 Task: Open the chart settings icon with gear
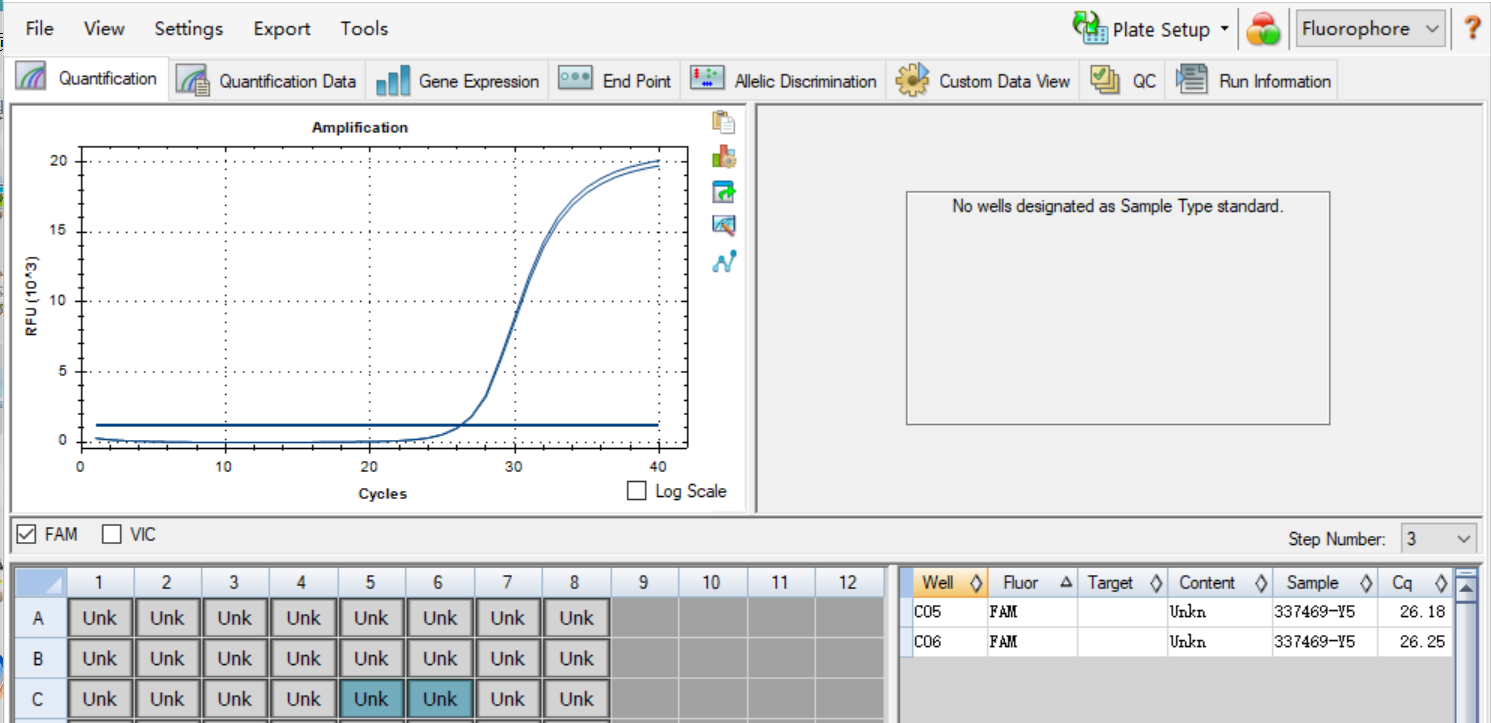pos(724,157)
